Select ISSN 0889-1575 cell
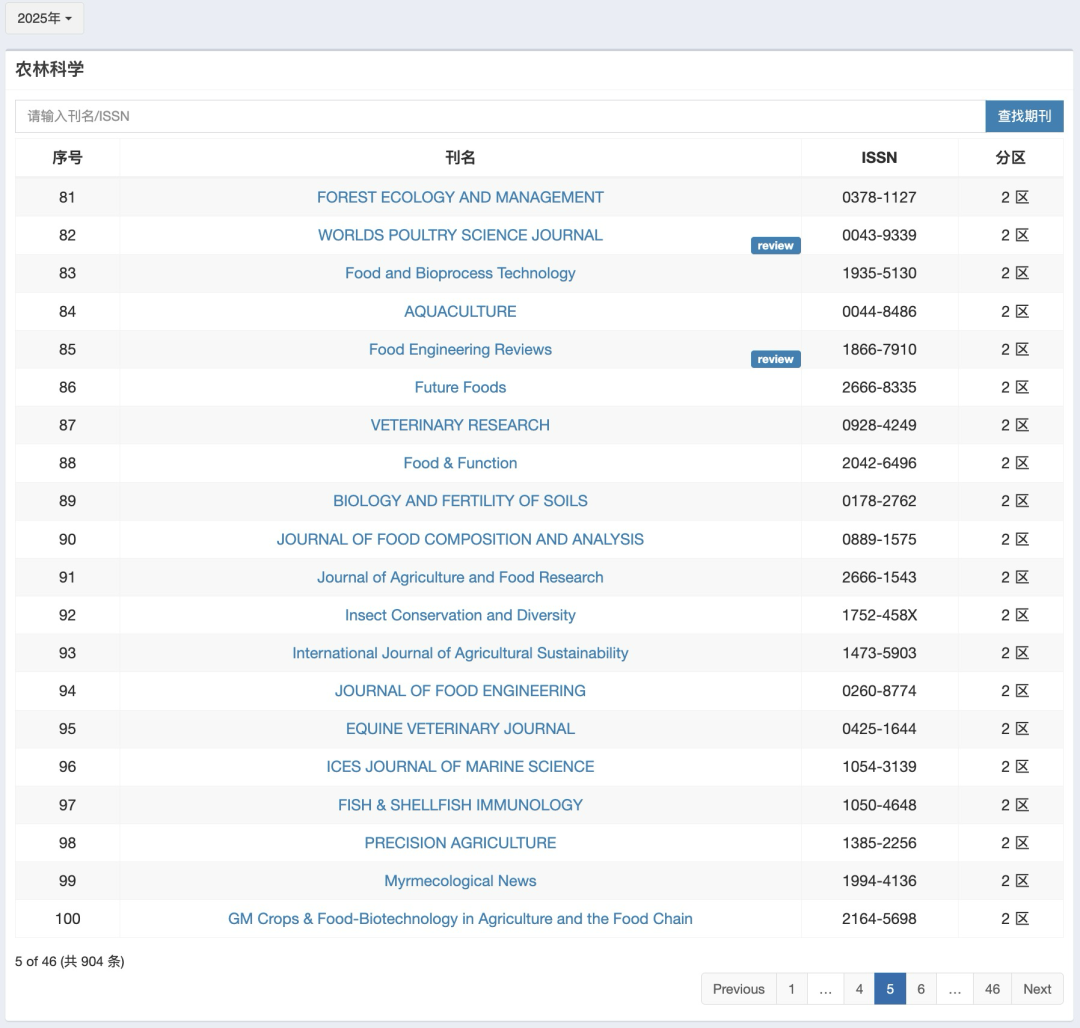 tap(879, 539)
